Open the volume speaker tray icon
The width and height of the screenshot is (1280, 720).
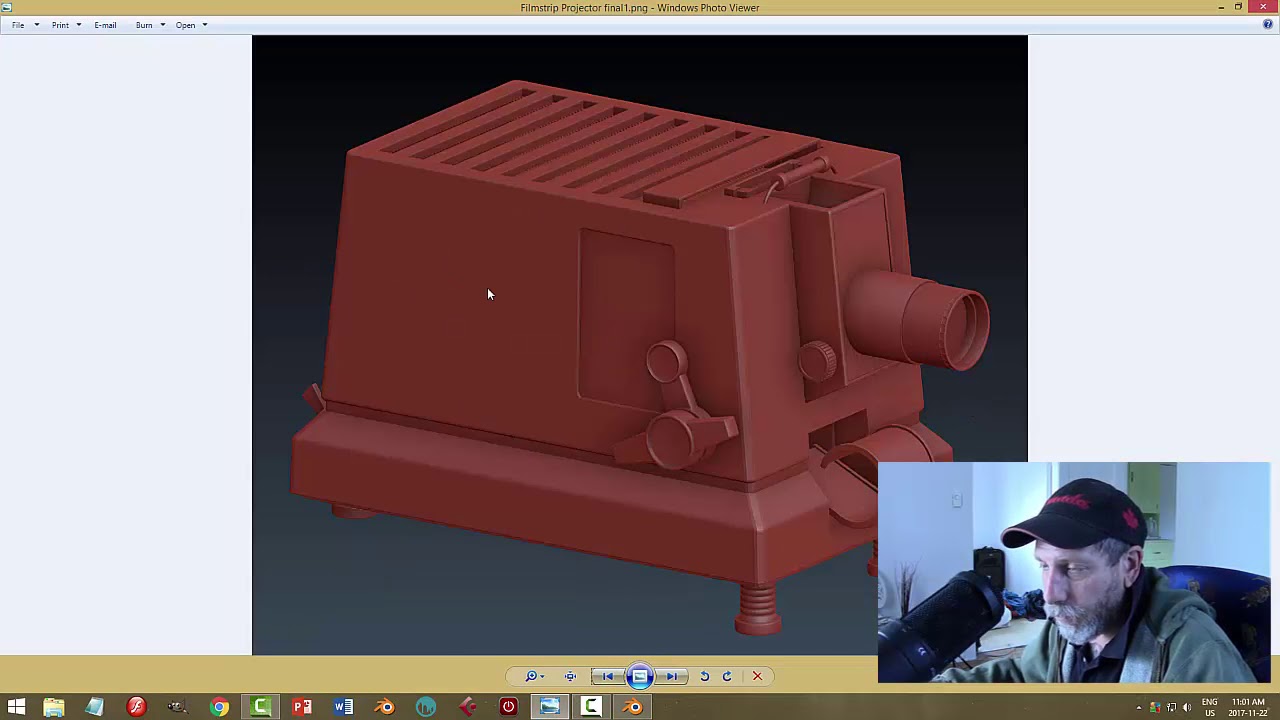pos(1187,708)
